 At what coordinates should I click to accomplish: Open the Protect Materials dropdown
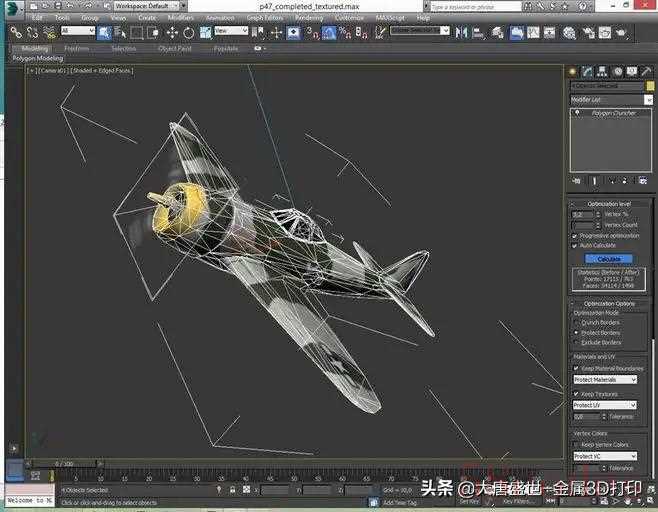coord(605,380)
